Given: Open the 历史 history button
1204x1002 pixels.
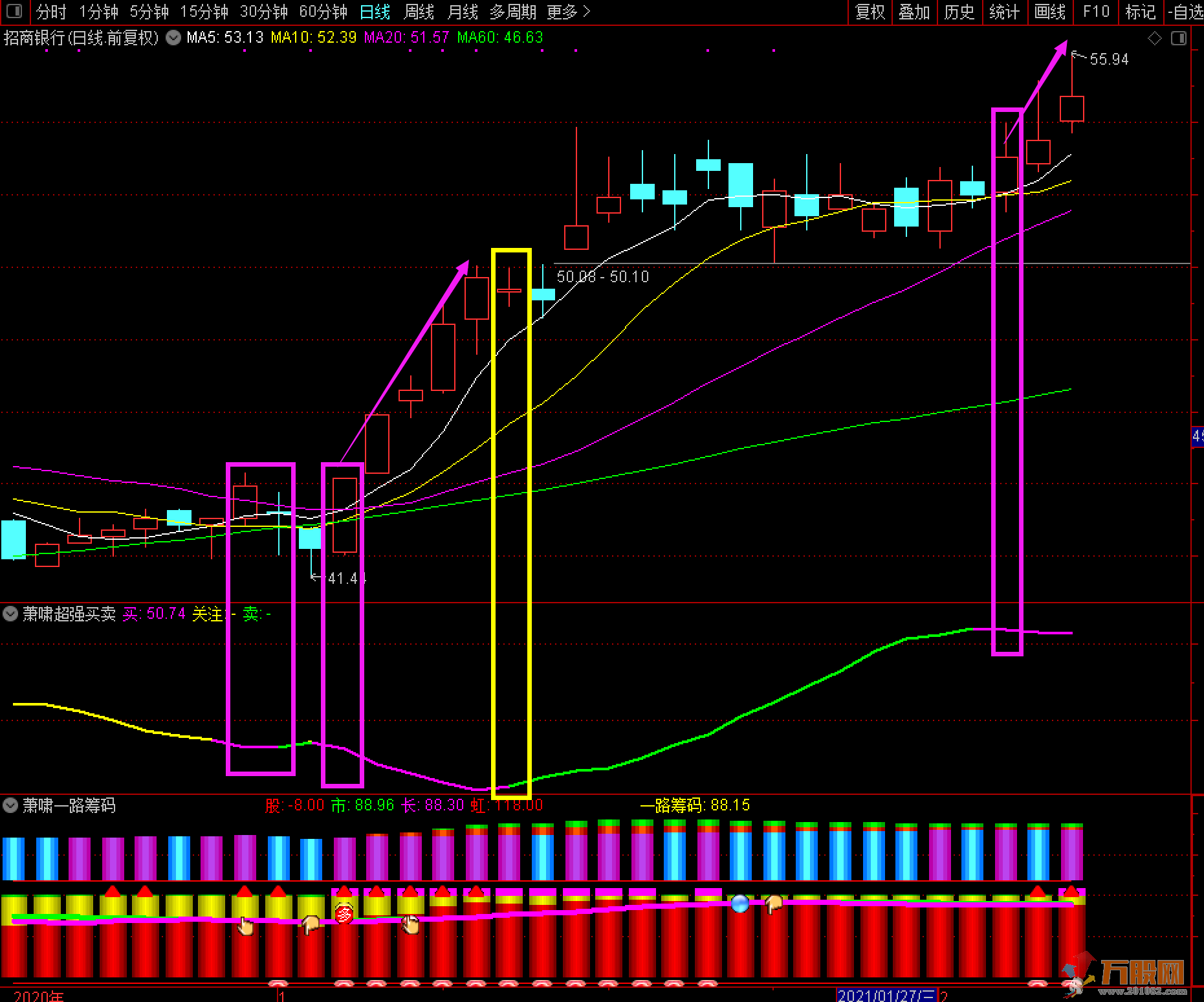Looking at the screenshot, I should point(959,12).
